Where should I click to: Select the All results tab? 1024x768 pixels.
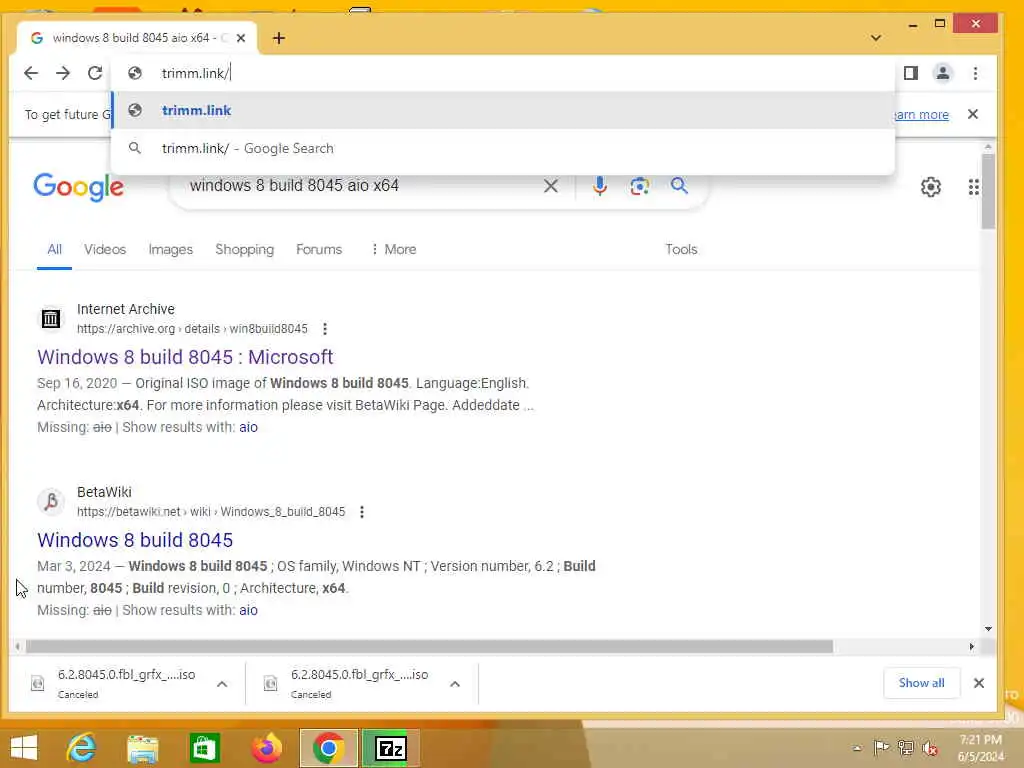click(x=54, y=249)
